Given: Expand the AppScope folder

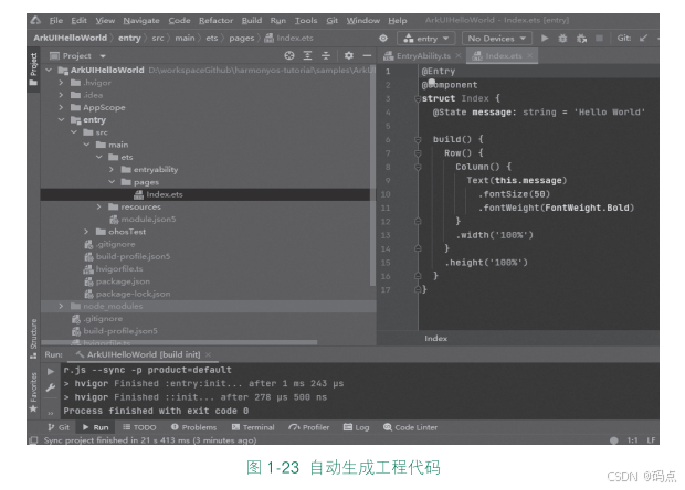Looking at the screenshot, I should 61,107.
